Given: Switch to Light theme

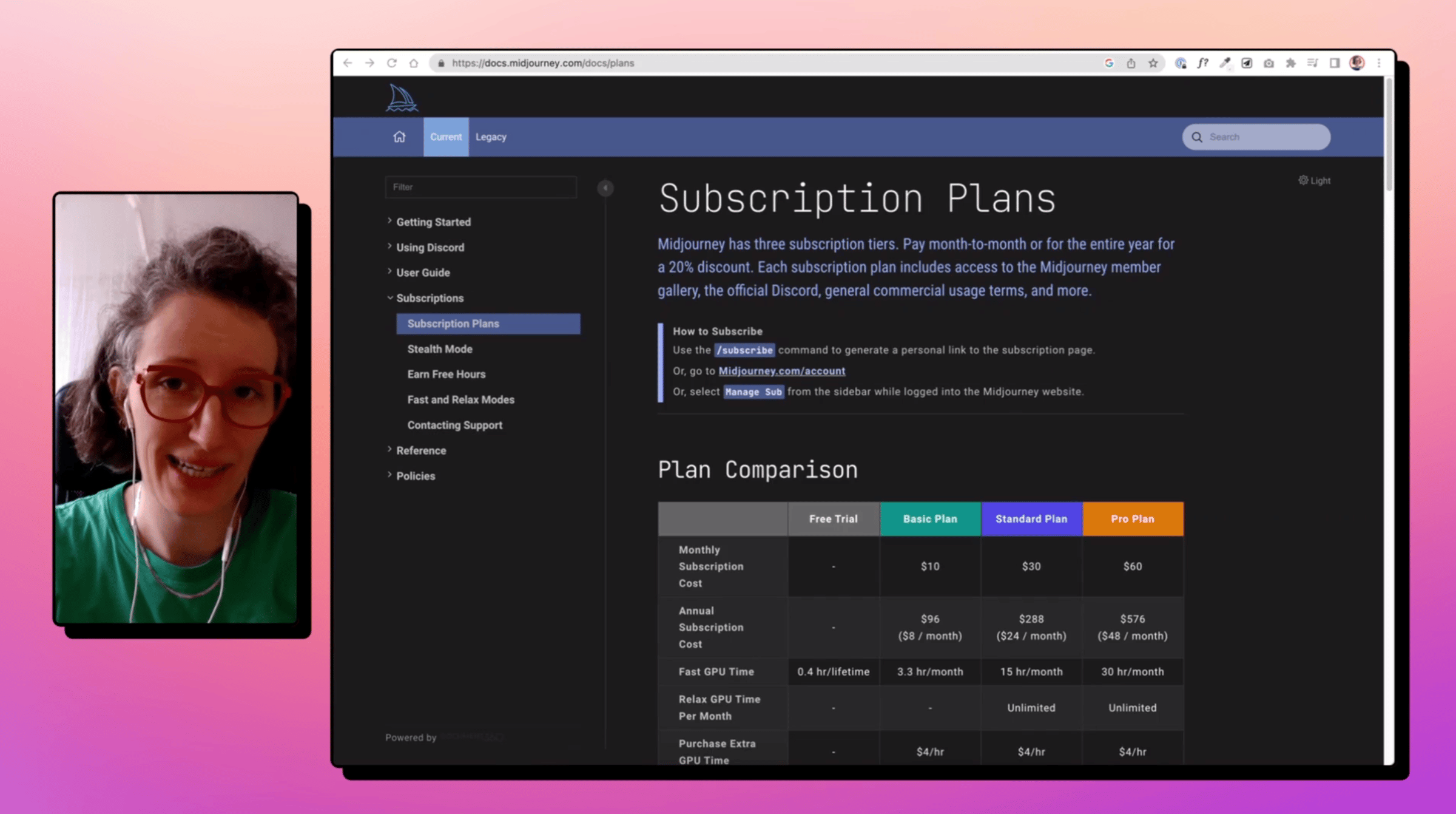Looking at the screenshot, I should 1314,180.
